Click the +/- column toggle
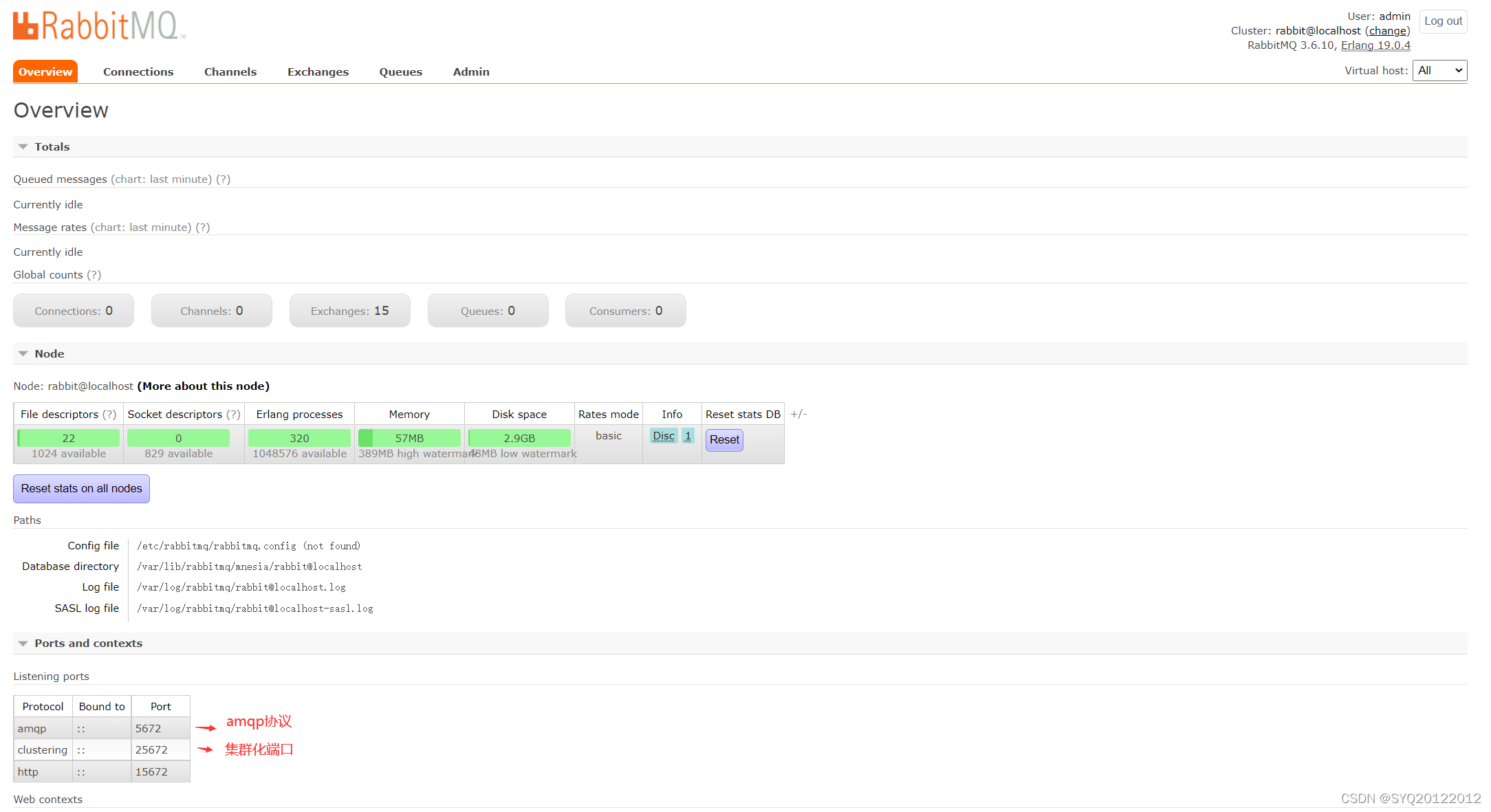 [798, 414]
